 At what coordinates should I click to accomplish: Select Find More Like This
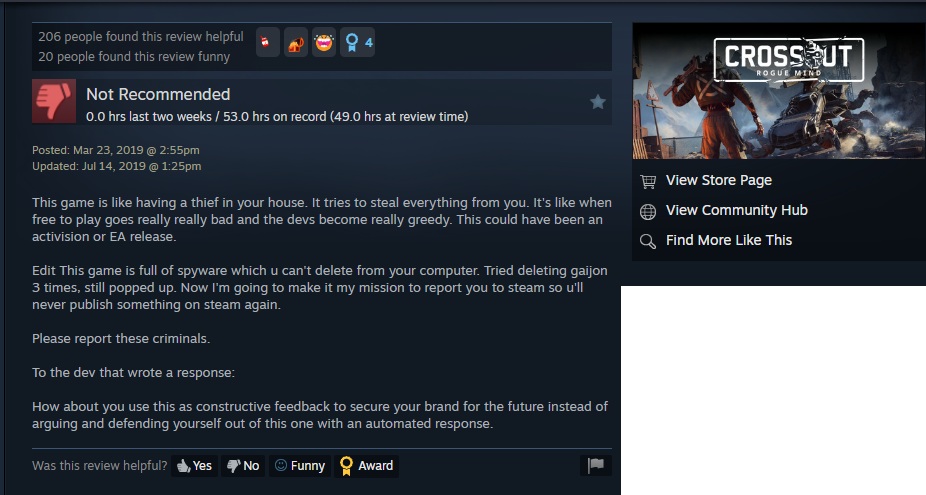click(x=729, y=240)
